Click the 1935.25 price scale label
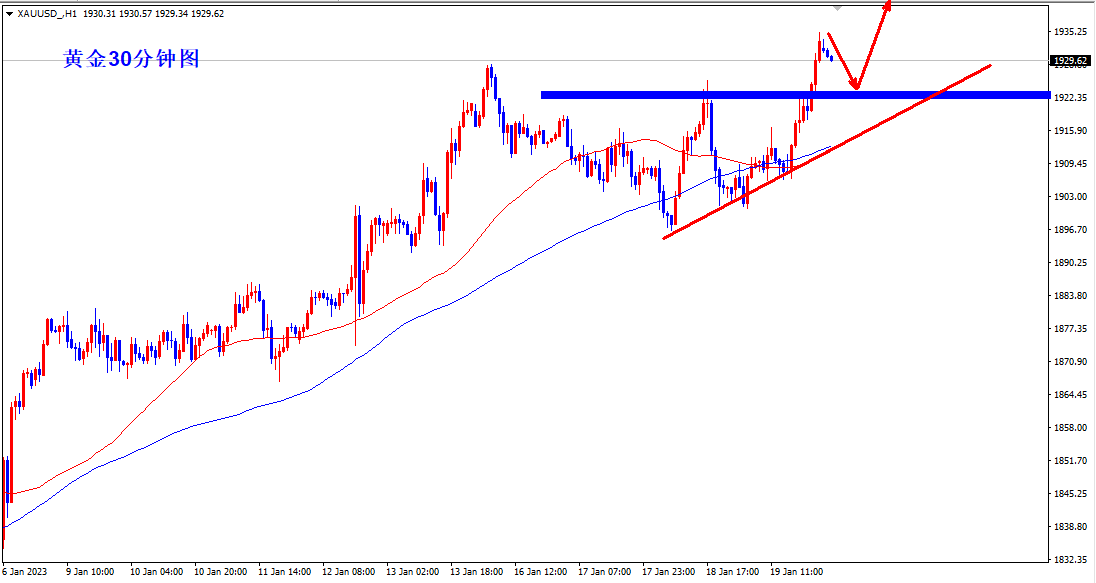 [x=1070, y=31]
